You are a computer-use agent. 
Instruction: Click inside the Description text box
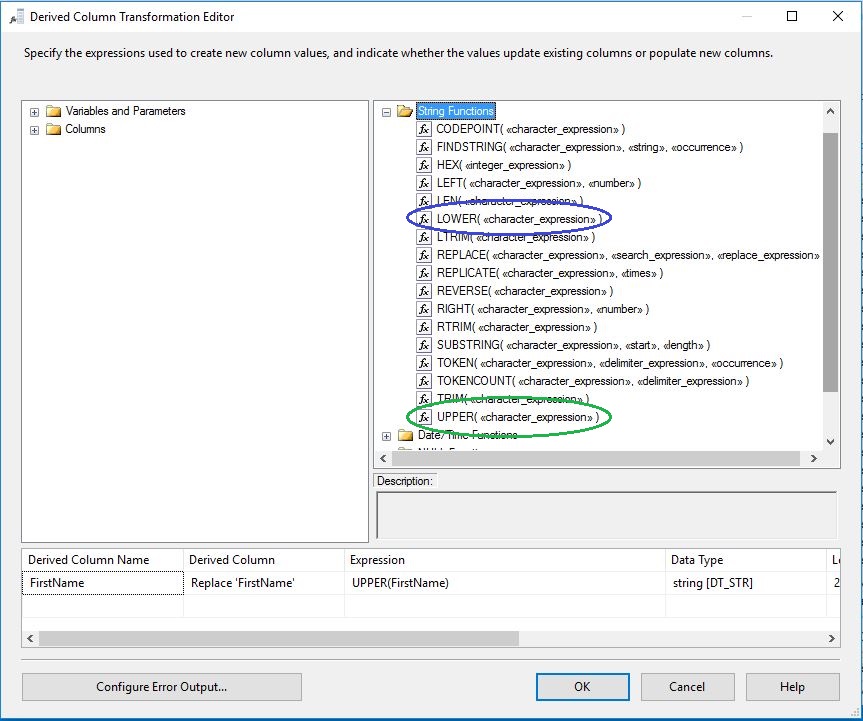point(607,515)
